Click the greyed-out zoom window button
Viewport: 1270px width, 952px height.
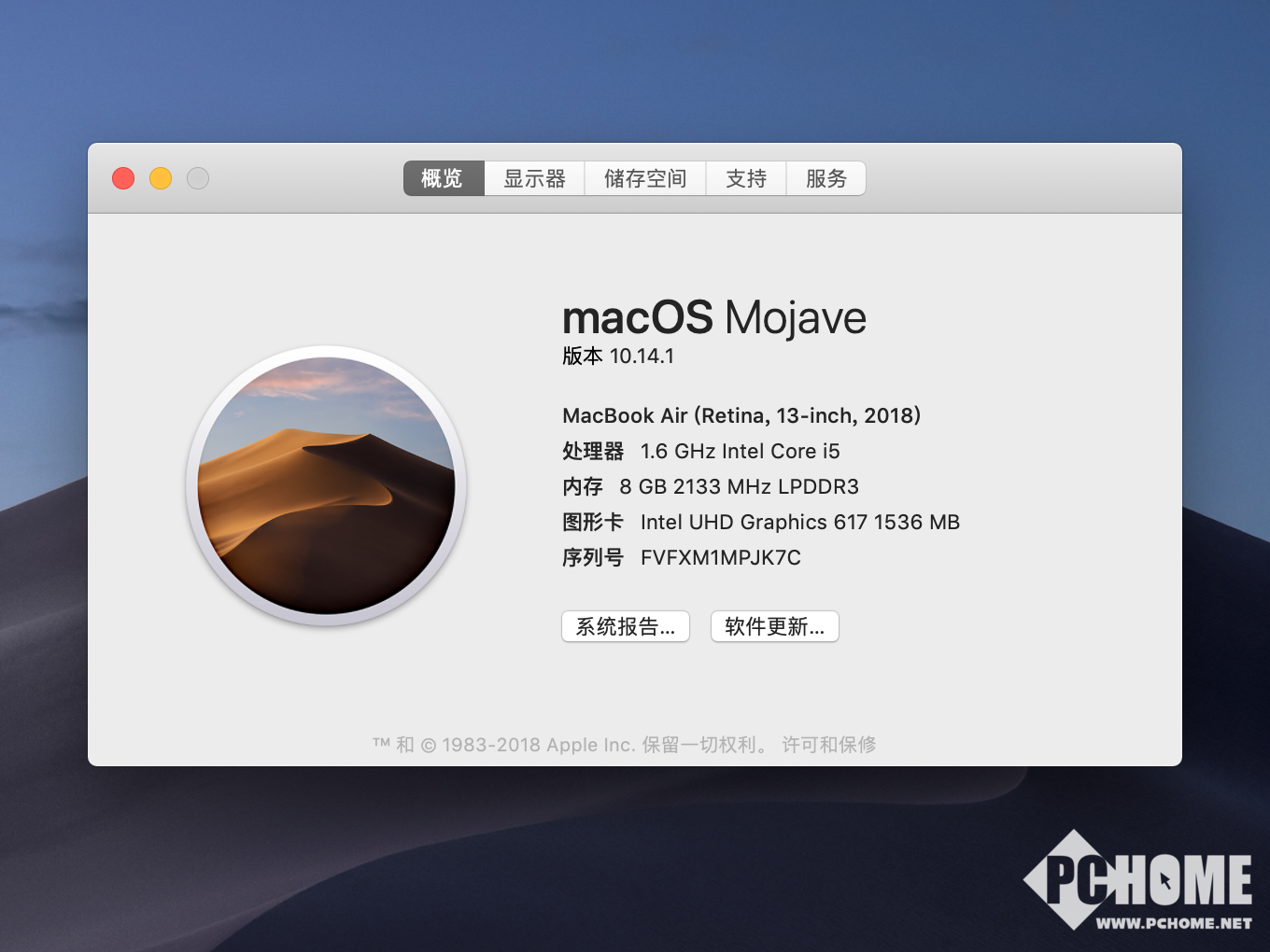point(198,178)
